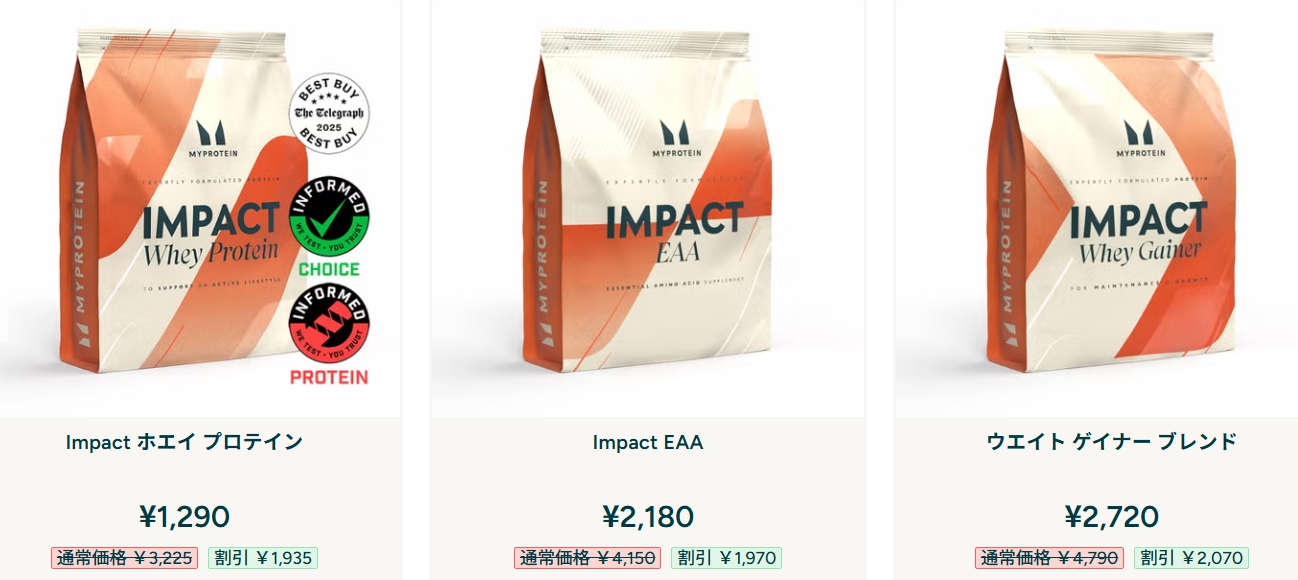The image size is (1298, 580).
Task: Click the 通常価格 ¥4,150 strikethrough label
Action: tap(587, 558)
